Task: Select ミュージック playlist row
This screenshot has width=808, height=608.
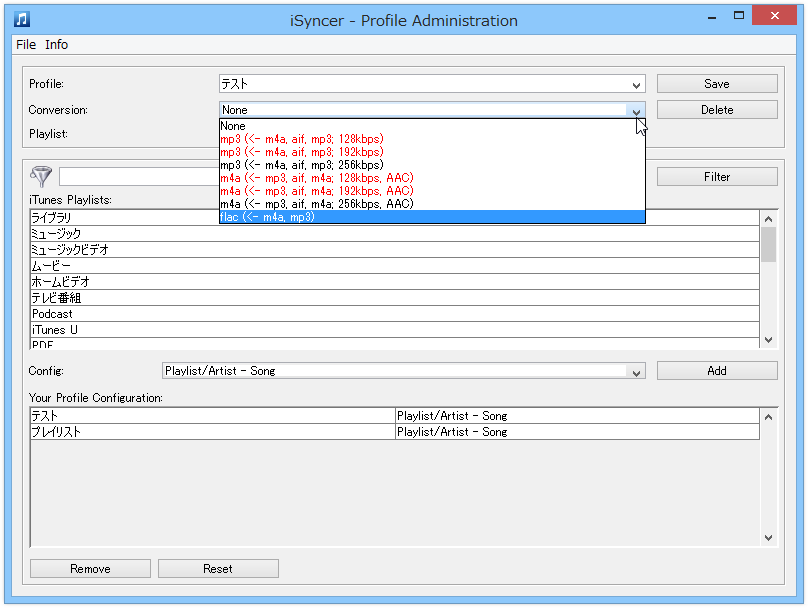Action: coord(394,233)
